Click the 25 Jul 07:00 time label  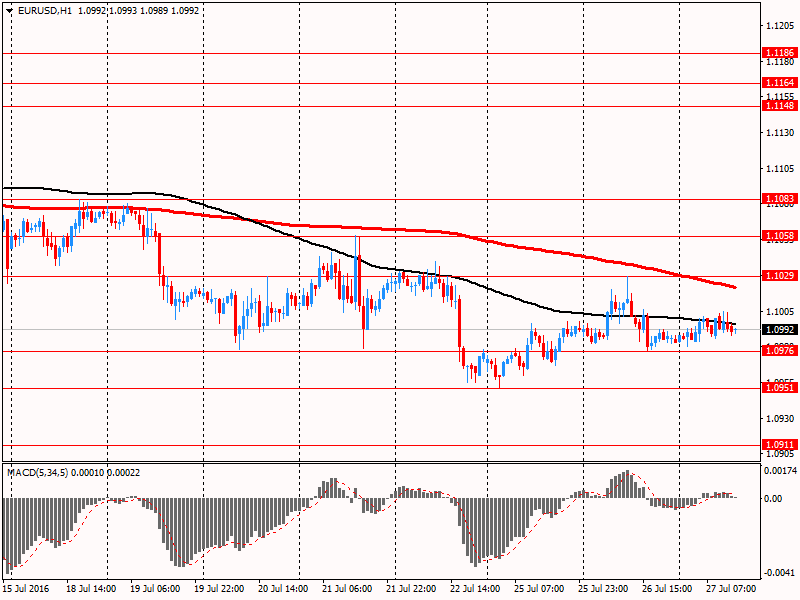539,589
